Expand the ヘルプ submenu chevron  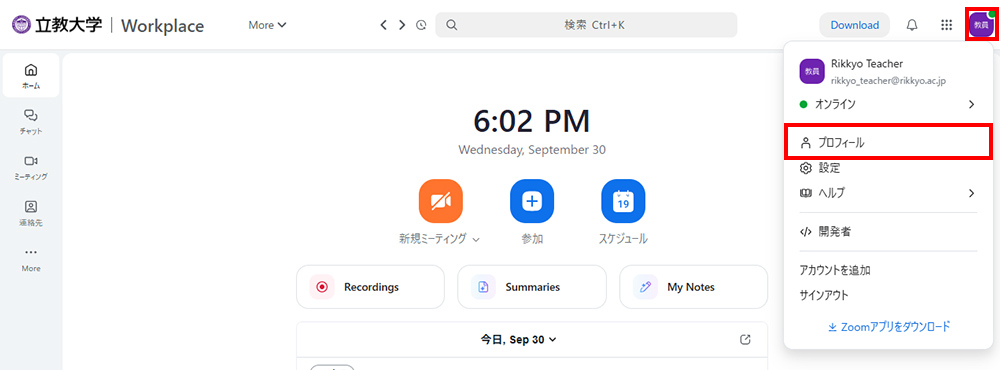[971, 193]
